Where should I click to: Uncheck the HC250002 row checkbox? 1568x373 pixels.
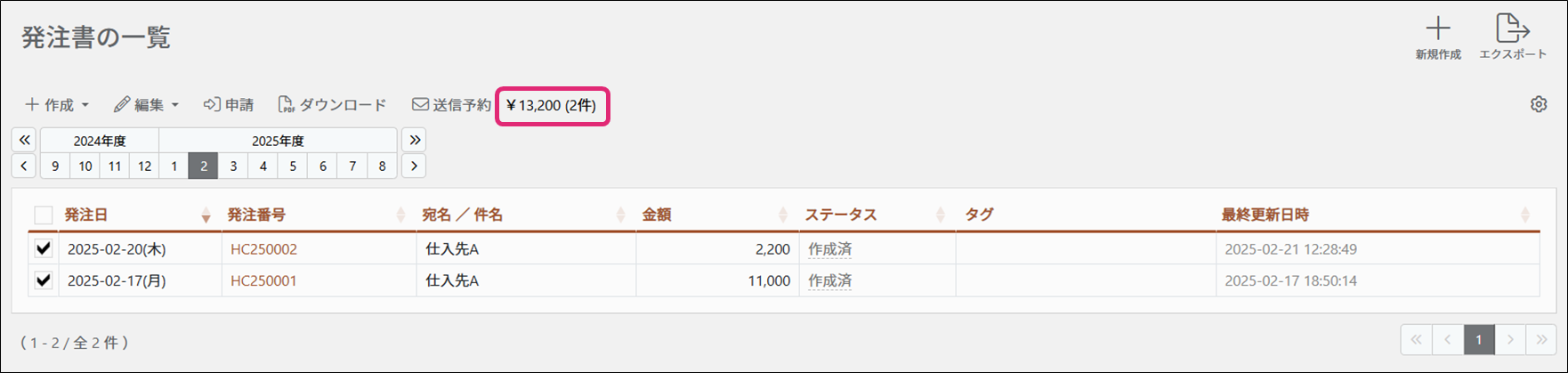pos(43,248)
